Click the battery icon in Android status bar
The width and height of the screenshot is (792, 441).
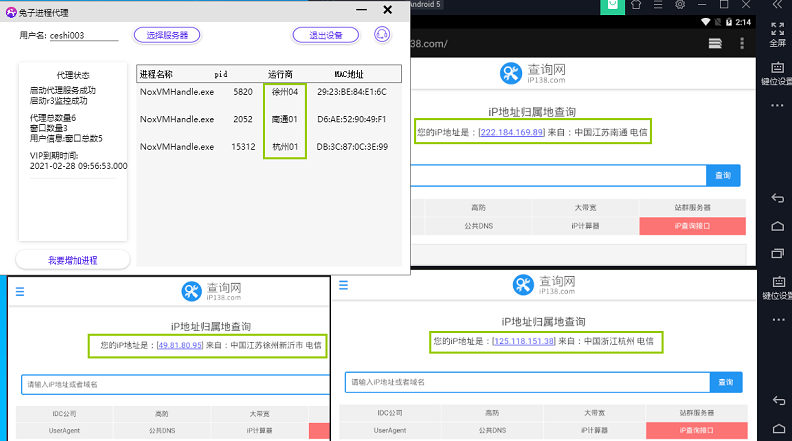[729, 22]
